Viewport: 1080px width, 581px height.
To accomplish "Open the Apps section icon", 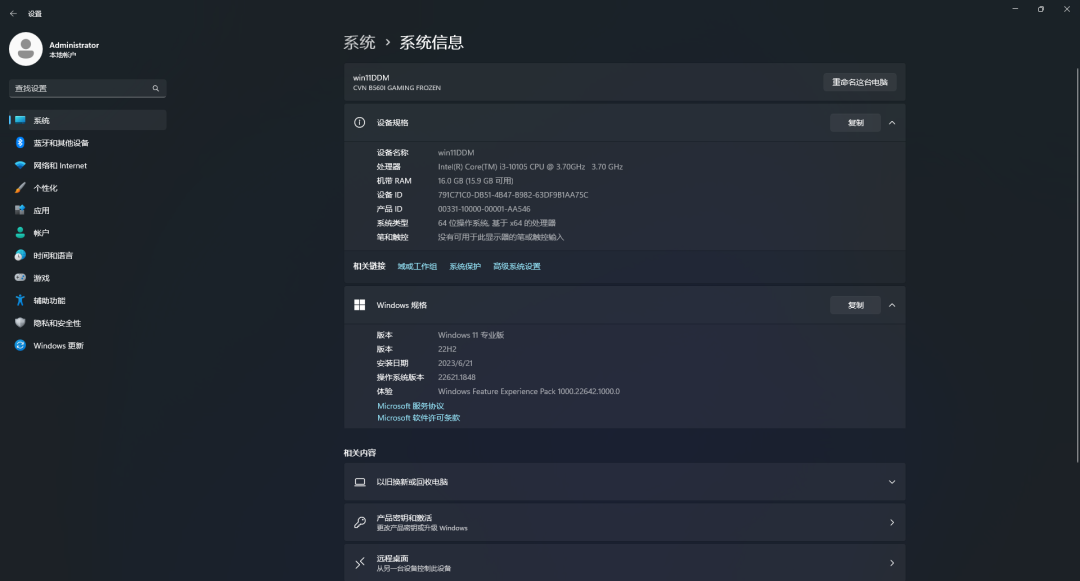I will pos(20,210).
